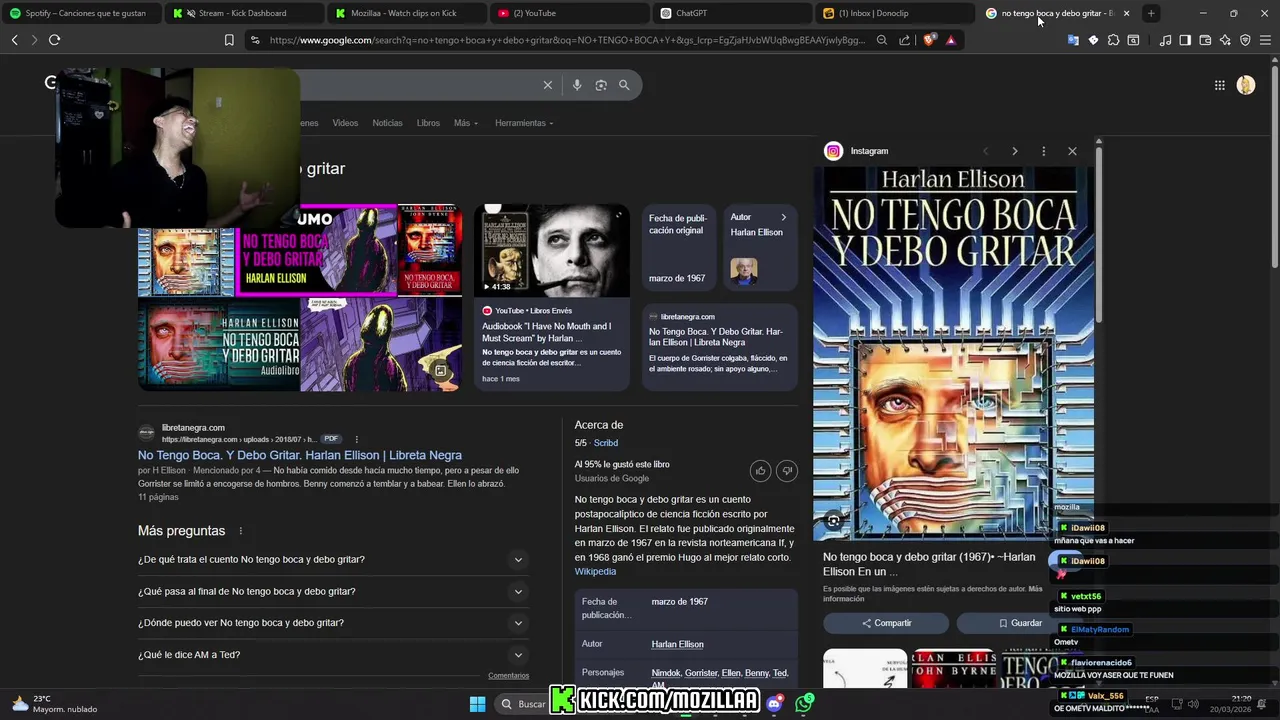Dislike the book with thumbs down
This screenshot has height=720, width=1280.
(787, 471)
